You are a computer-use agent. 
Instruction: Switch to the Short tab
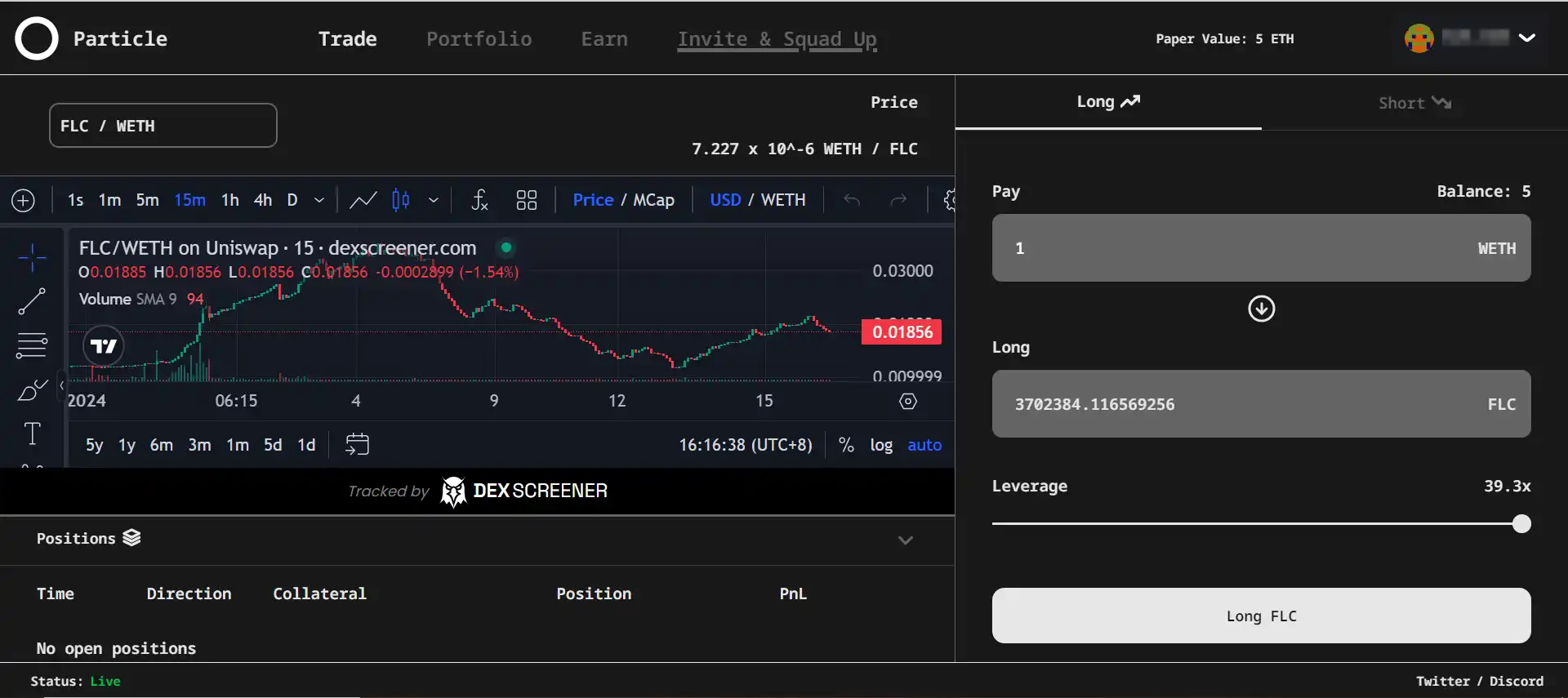[1414, 103]
